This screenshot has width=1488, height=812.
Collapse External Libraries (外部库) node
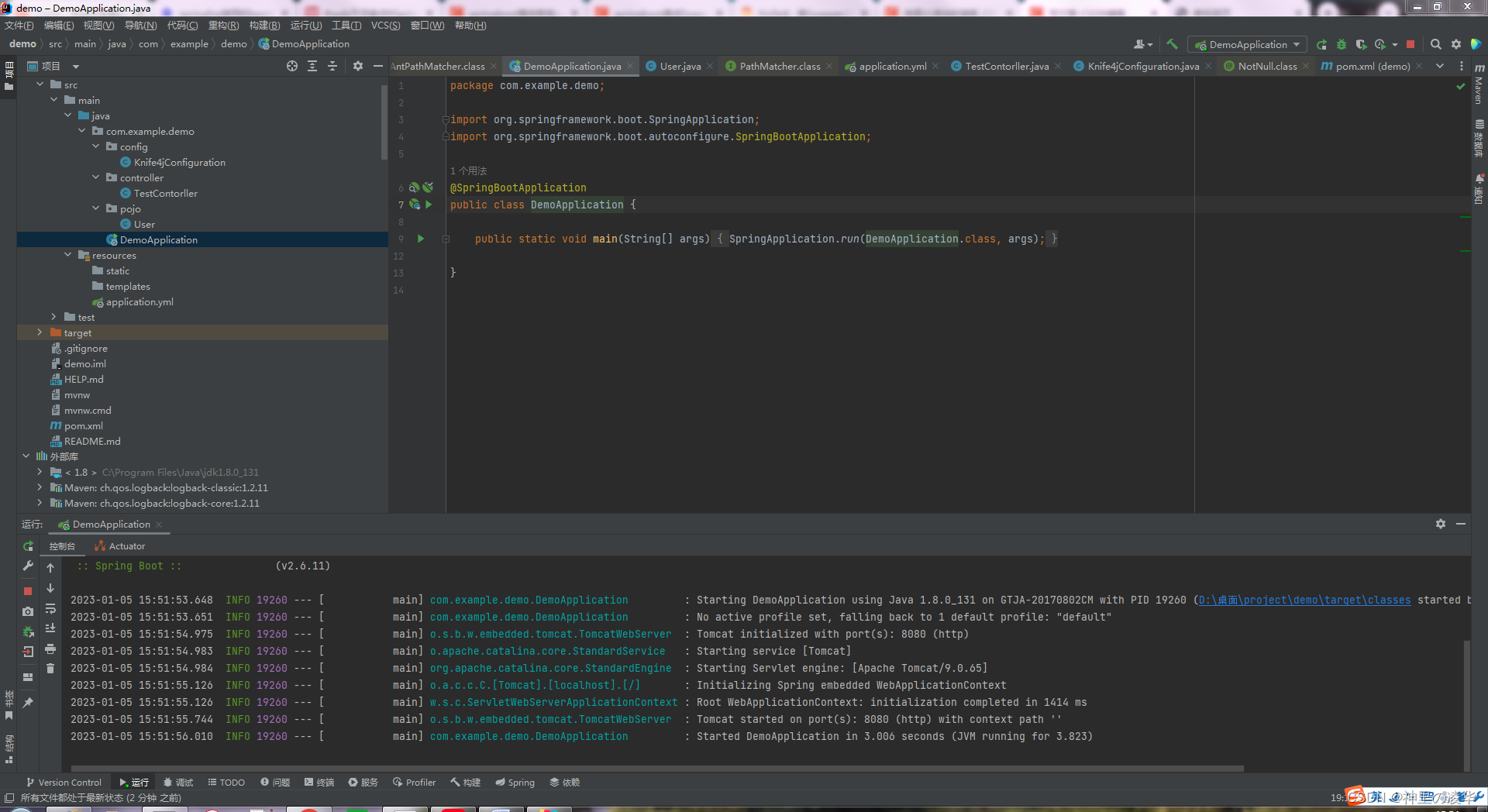coord(26,456)
